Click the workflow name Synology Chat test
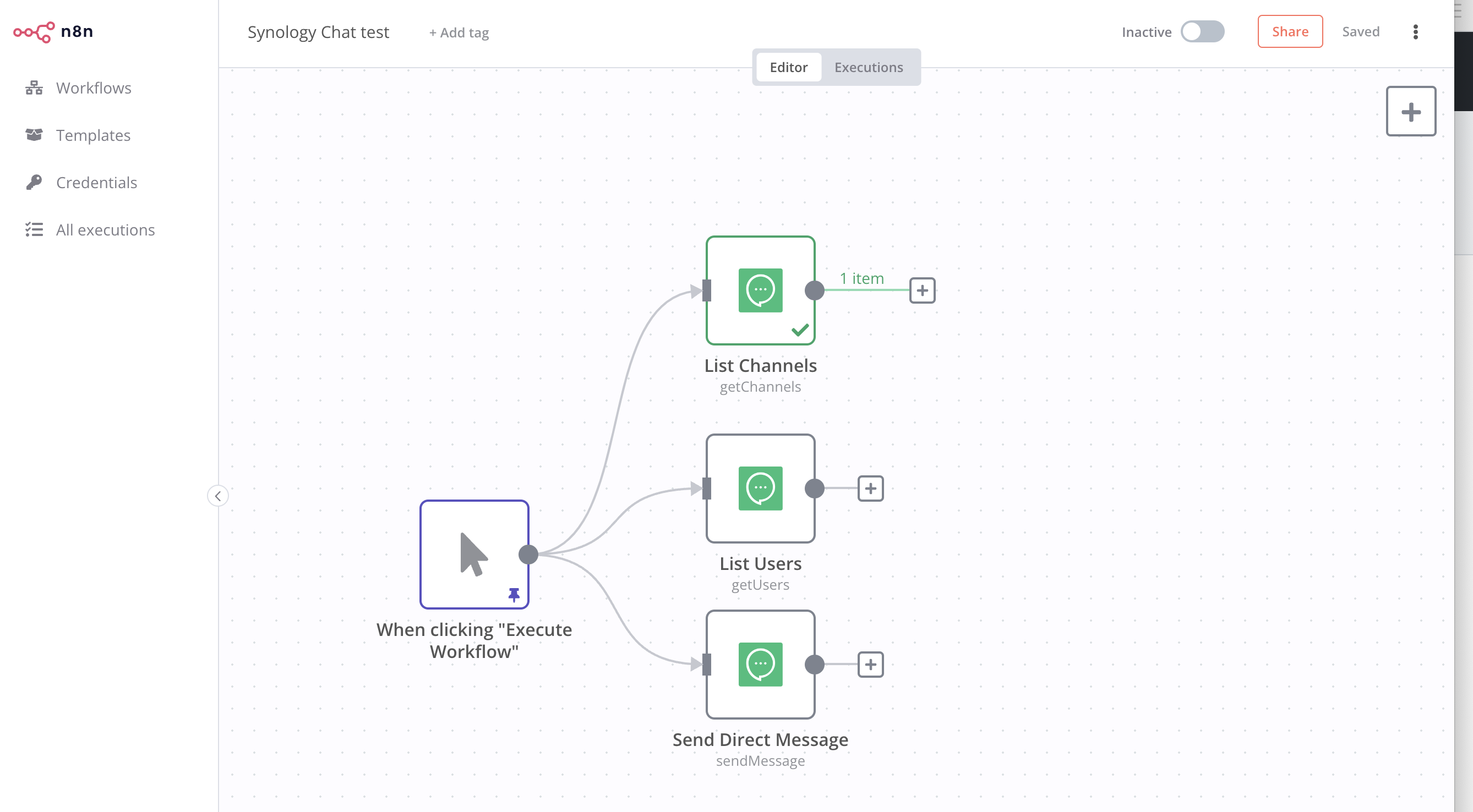Image resolution: width=1473 pixels, height=812 pixels. [x=318, y=32]
